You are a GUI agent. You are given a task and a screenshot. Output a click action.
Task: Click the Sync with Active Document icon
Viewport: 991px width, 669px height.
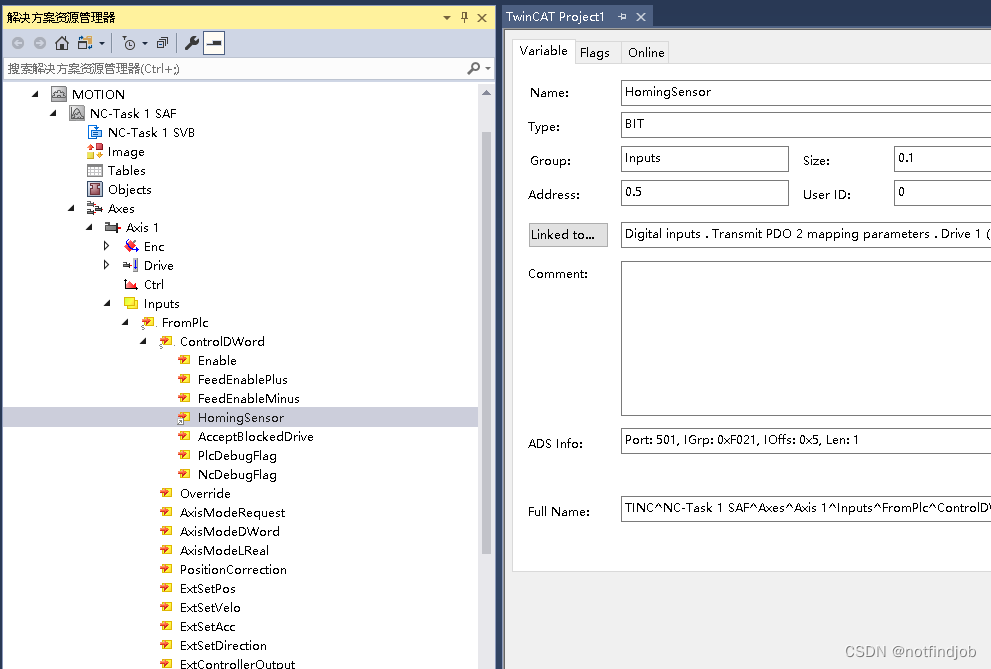(85, 43)
